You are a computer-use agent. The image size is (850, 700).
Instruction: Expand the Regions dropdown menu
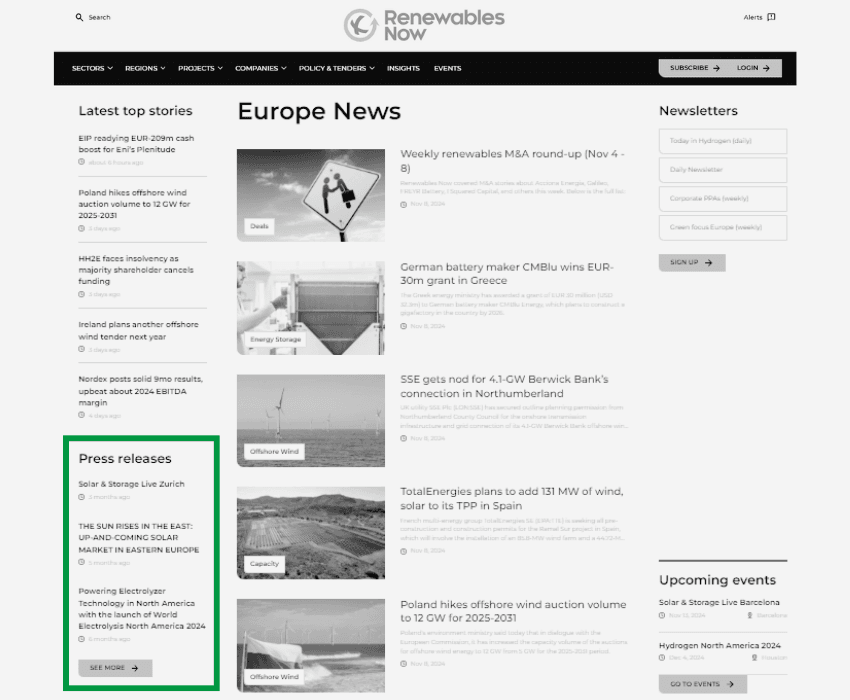coord(145,68)
